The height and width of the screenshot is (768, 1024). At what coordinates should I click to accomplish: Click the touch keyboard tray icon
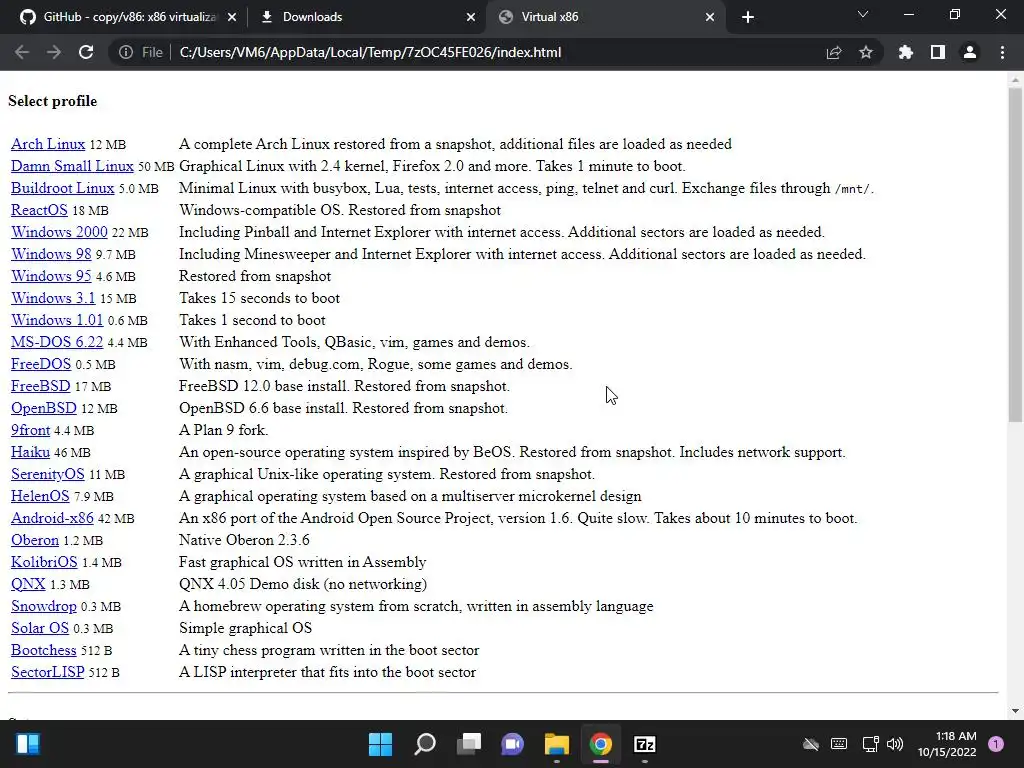[x=839, y=744]
